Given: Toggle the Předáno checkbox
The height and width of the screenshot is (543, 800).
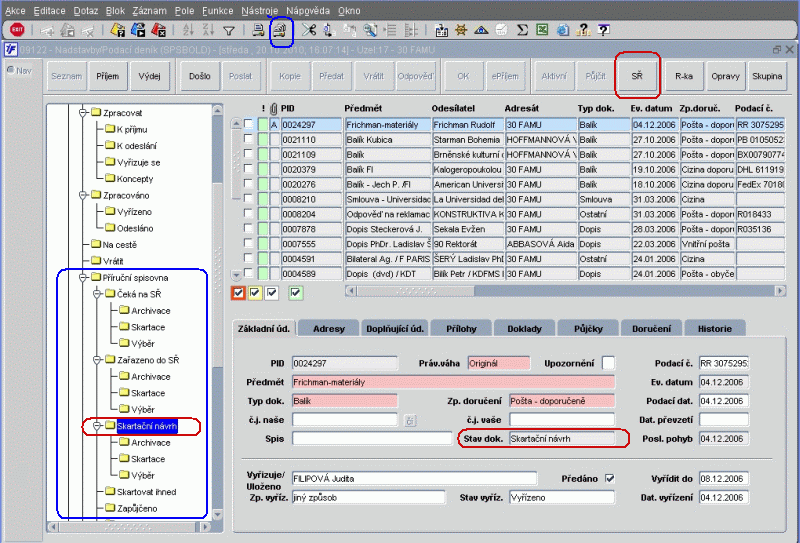Looking at the screenshot, I should click(x=609, y=478).
